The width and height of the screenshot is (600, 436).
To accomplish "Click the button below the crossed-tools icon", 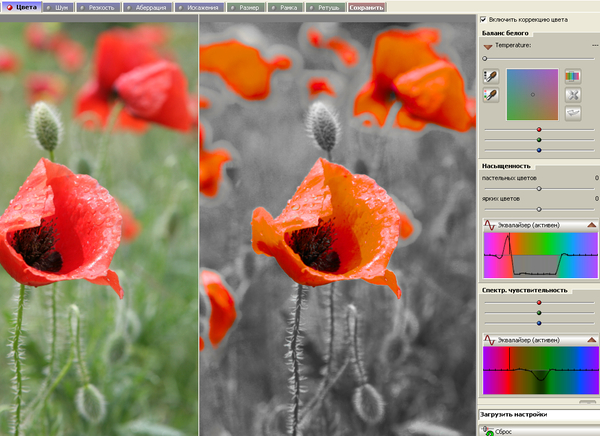I will pos(573,113).
